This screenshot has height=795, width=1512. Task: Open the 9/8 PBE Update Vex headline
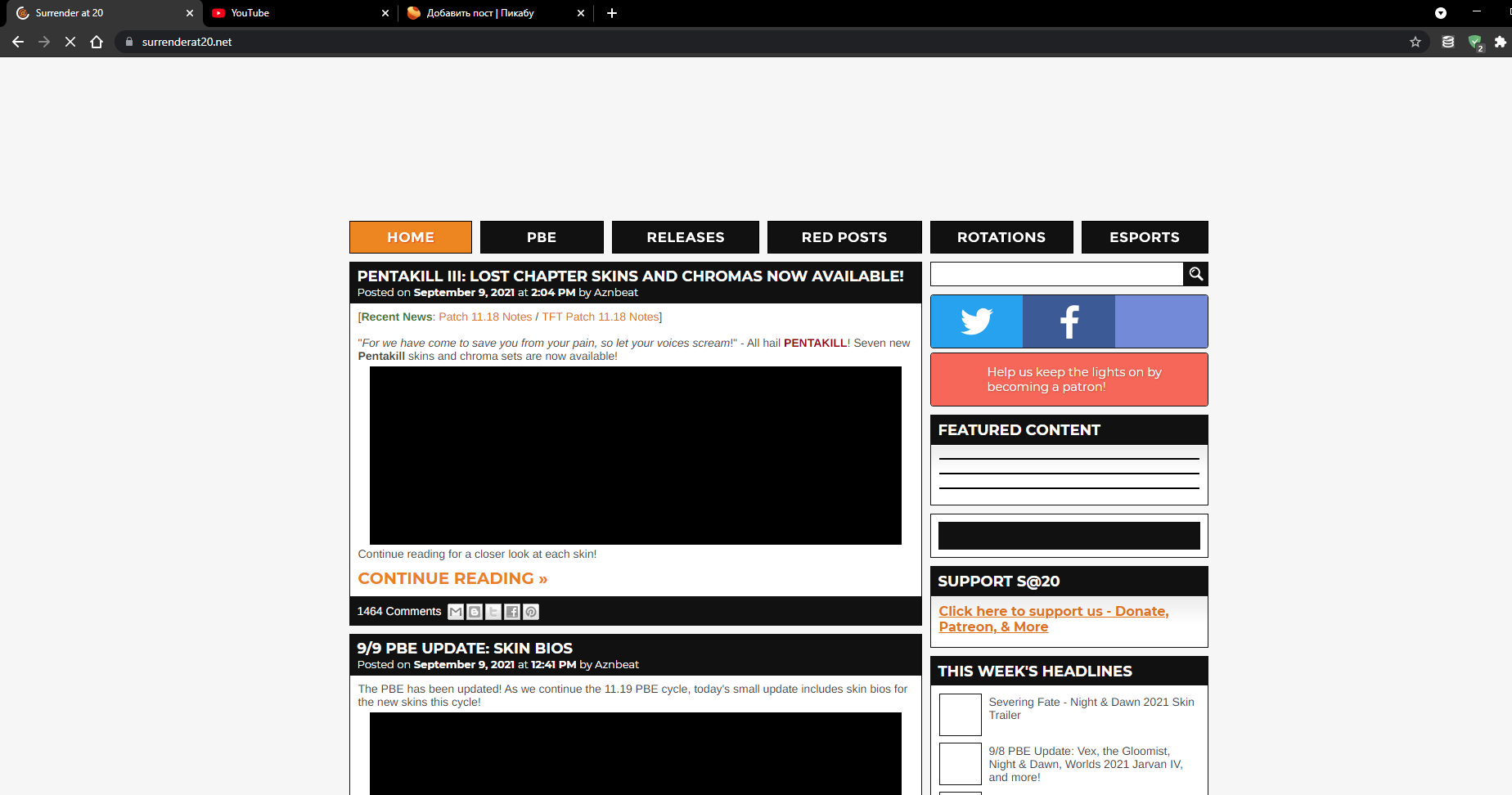click(1086, 764)
